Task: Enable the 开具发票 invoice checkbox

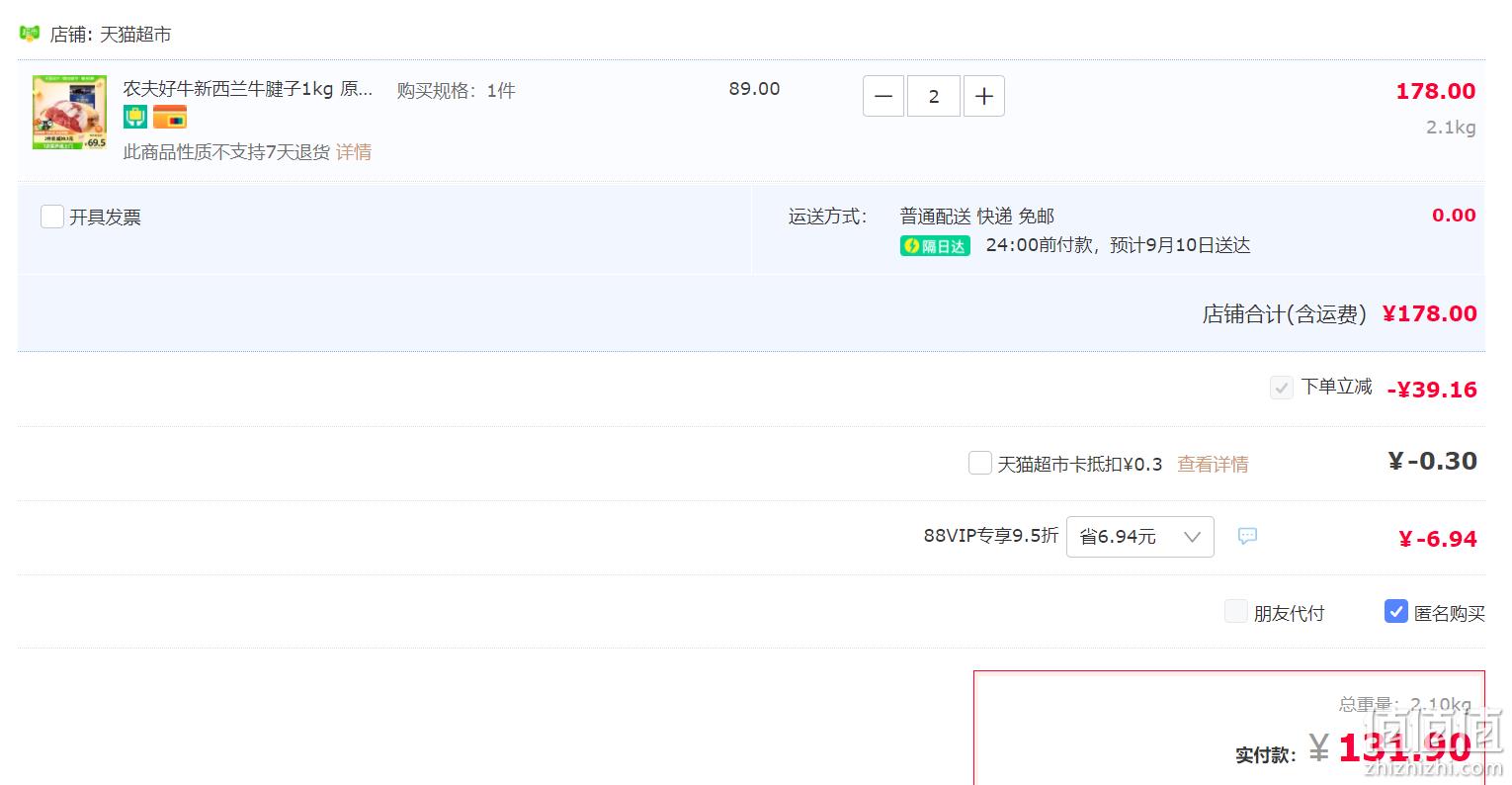Action: (x=52, y=217)
